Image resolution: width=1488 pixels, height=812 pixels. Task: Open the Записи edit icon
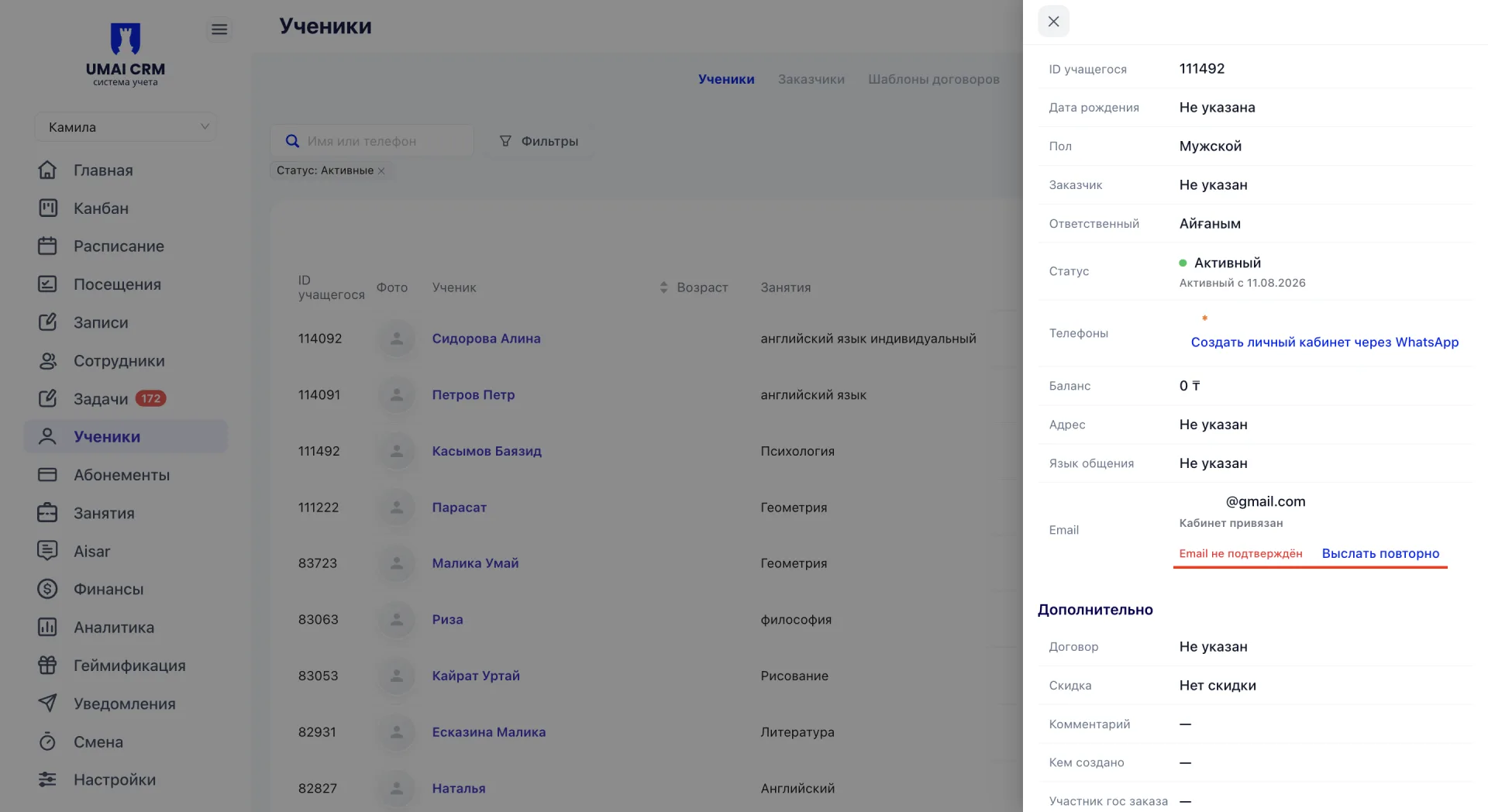point(47,322)
